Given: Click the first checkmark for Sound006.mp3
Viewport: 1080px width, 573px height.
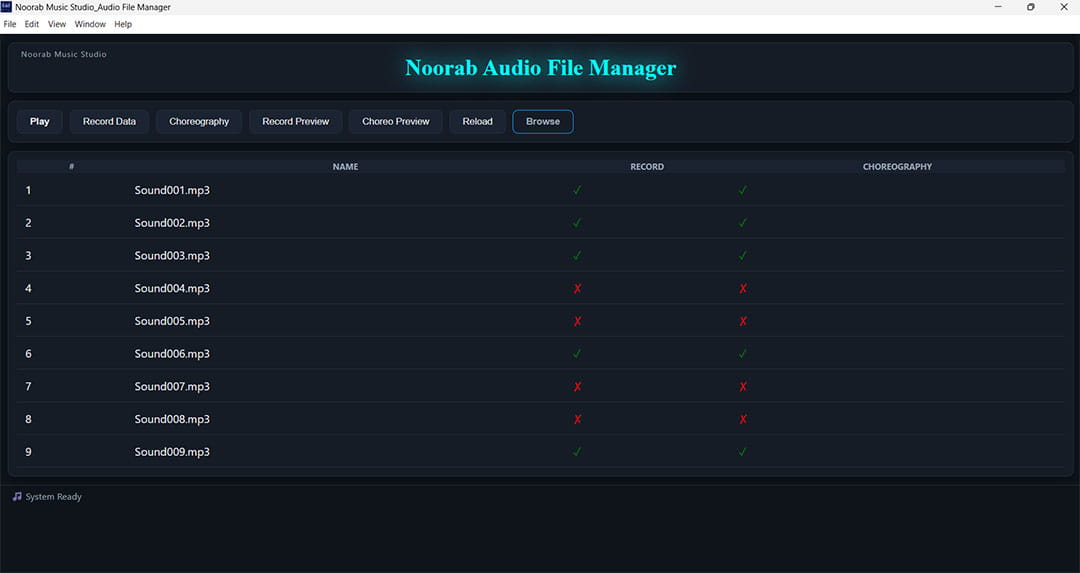Looking at the screenshot, I should pyautogui.click(x=577, y=353).
